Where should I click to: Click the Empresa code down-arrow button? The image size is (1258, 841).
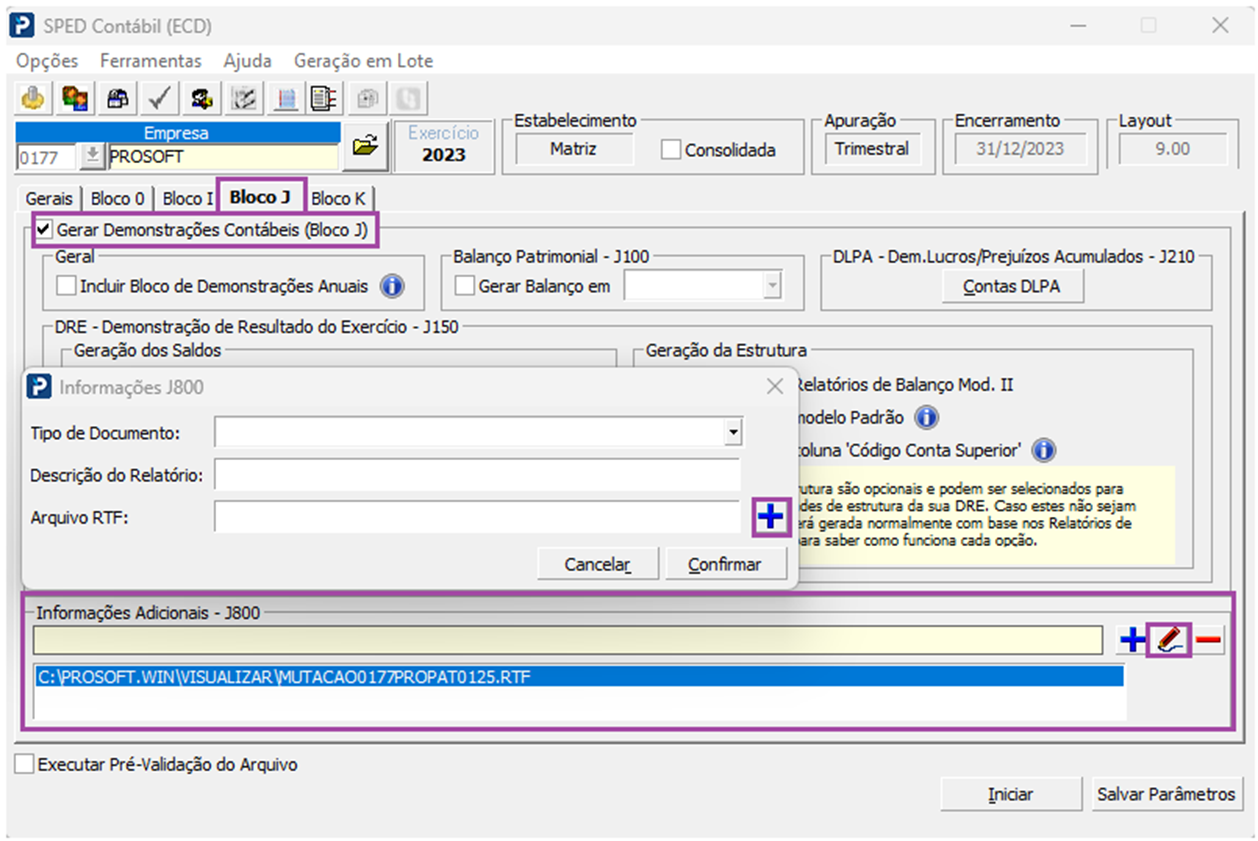point(92,157)
